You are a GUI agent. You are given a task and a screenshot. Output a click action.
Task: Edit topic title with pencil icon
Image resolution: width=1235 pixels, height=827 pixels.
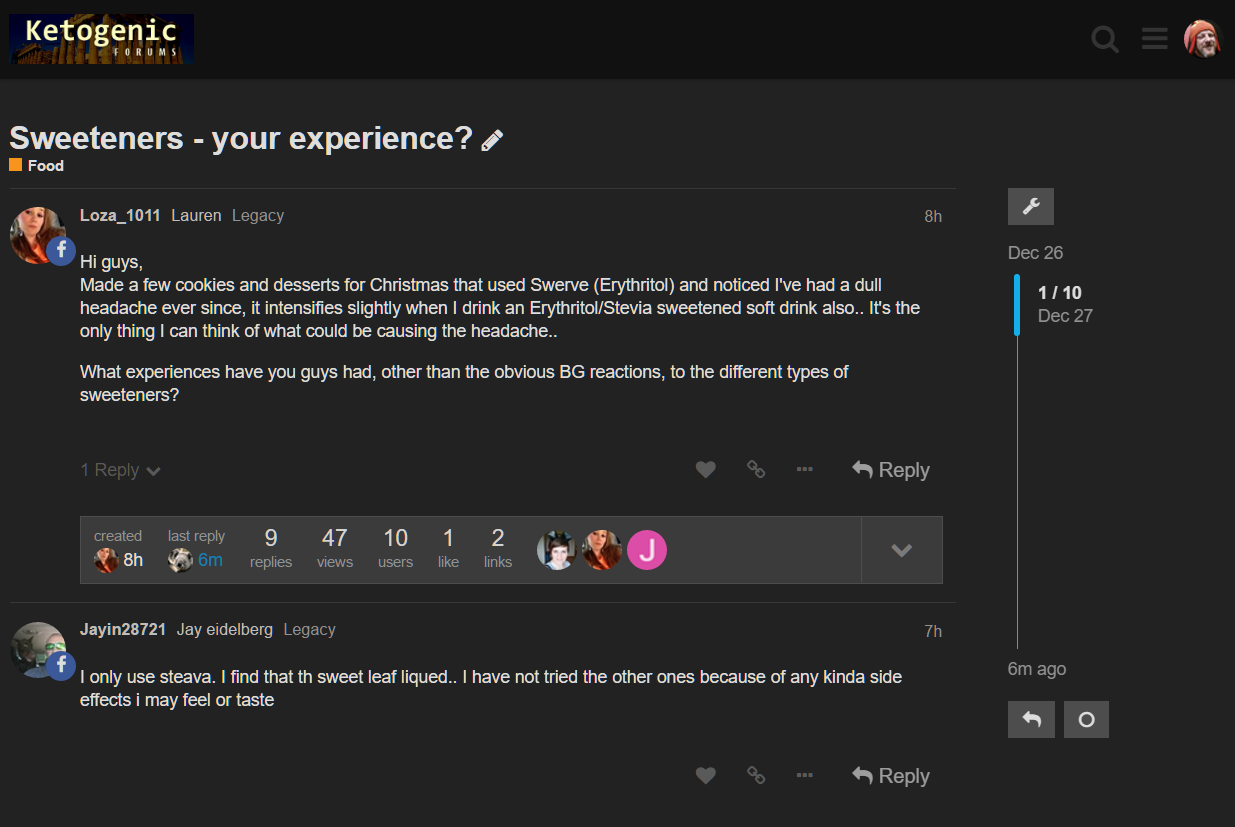point(492,140)
